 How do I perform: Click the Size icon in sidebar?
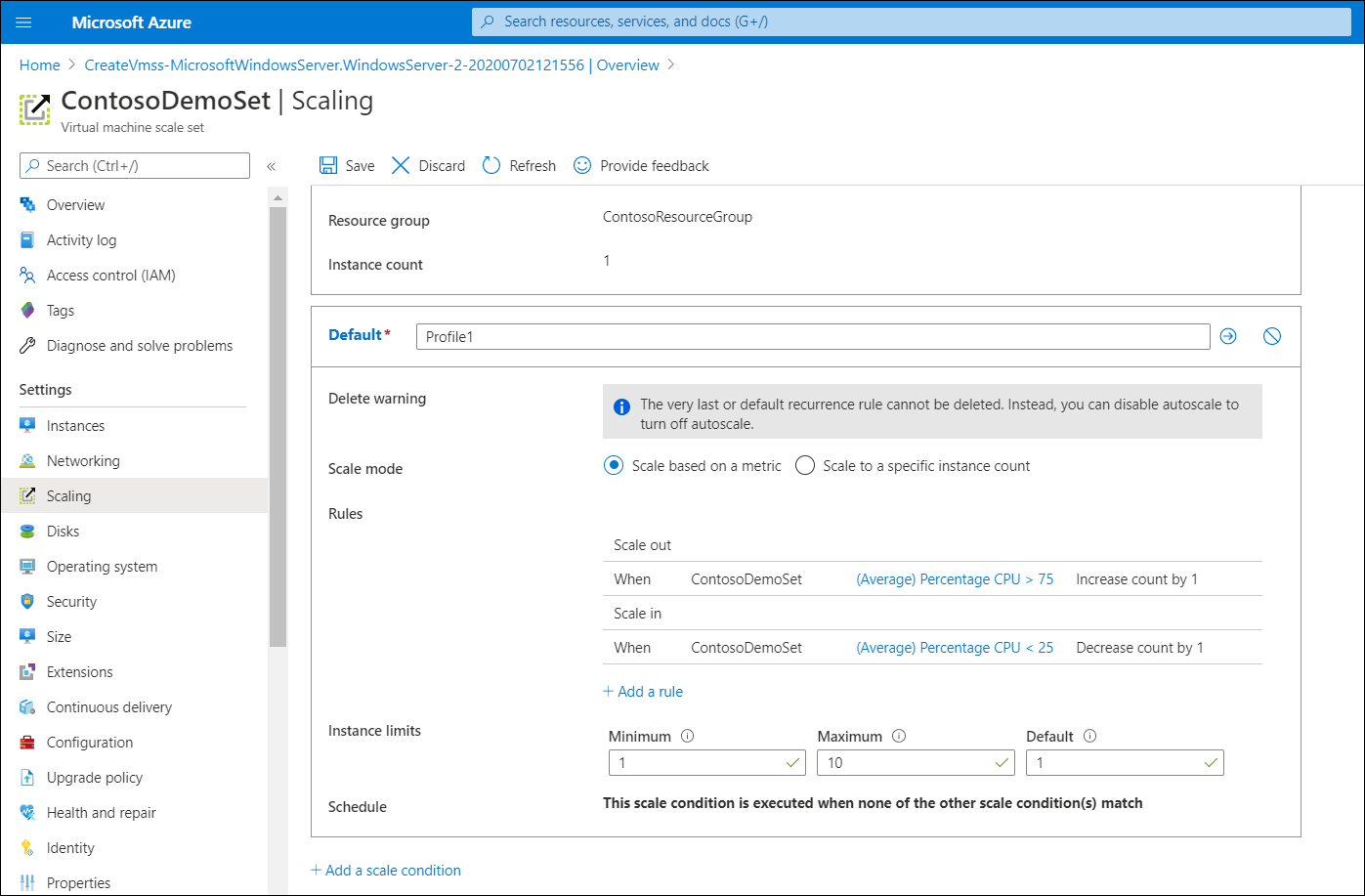coord(27,636)
